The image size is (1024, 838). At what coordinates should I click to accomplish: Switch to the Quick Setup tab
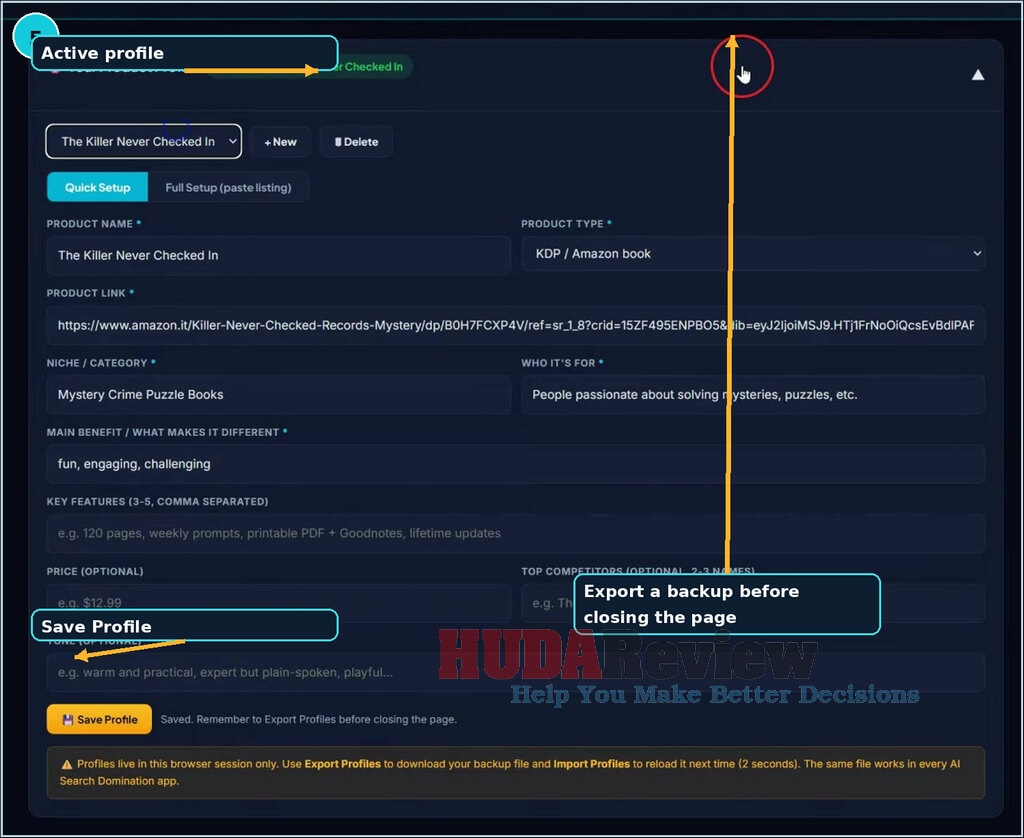click(x=97, y=187)
